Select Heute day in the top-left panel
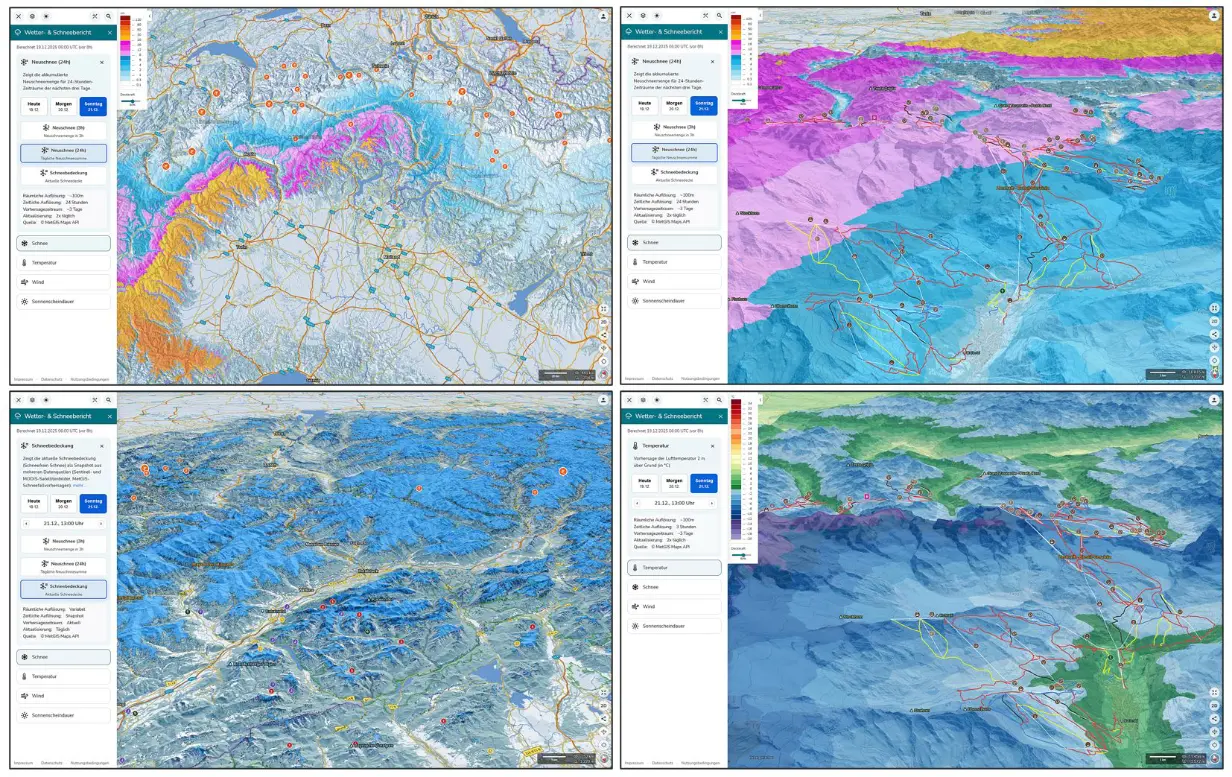This screenshot has width=1232, height=777. pos(33,105)
